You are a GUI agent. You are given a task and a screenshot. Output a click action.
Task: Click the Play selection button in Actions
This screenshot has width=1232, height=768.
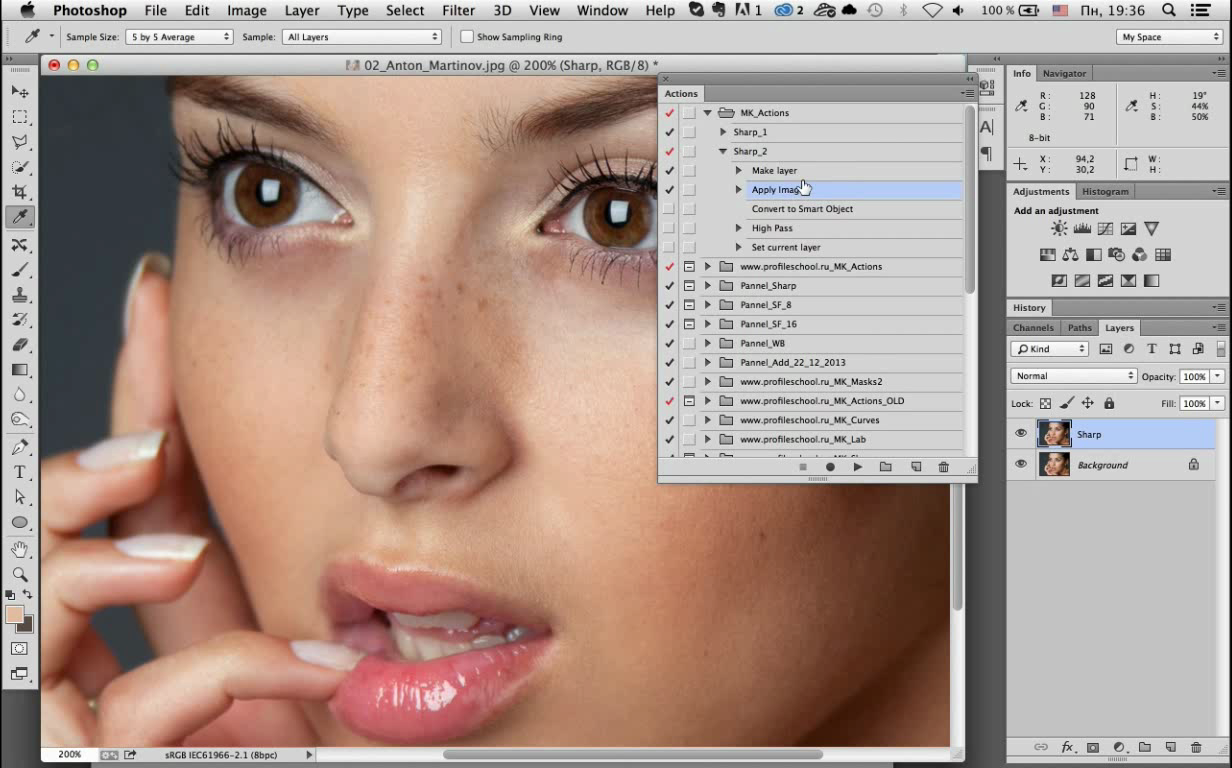pyautogui.click(x=858, y=467)
